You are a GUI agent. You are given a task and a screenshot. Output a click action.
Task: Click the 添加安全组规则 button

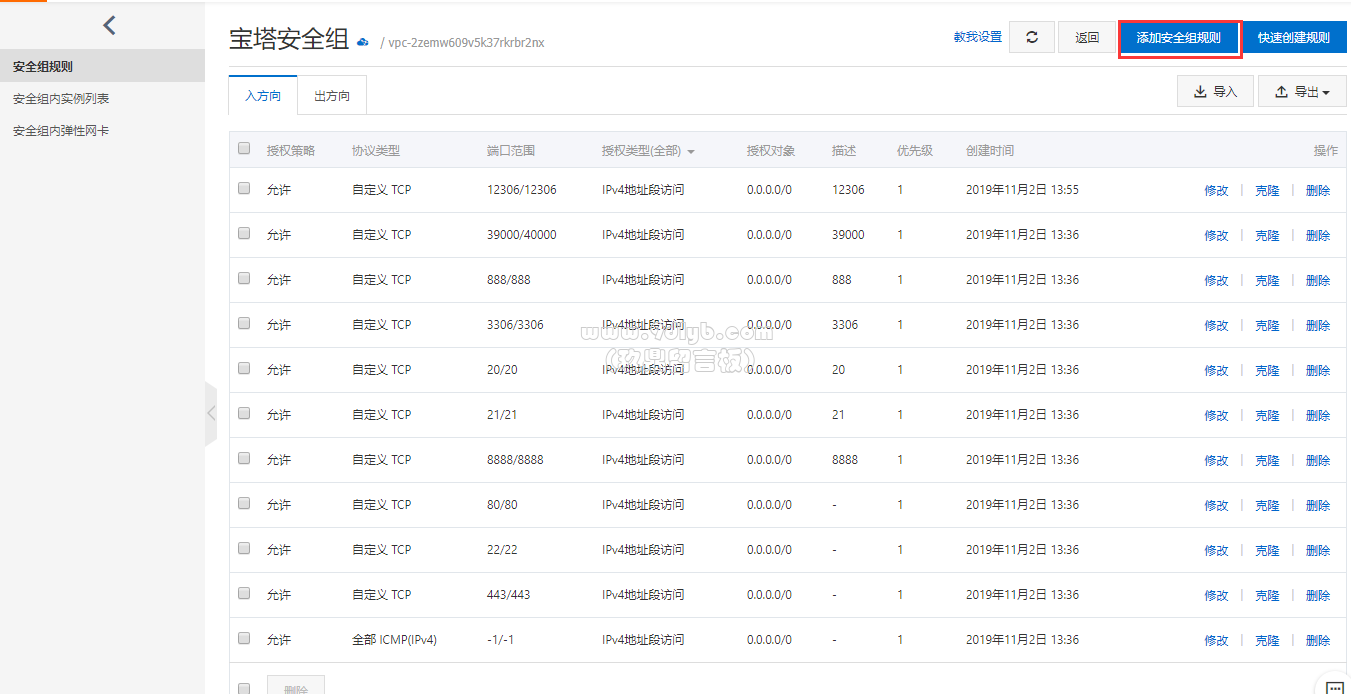pos(1179,38)
